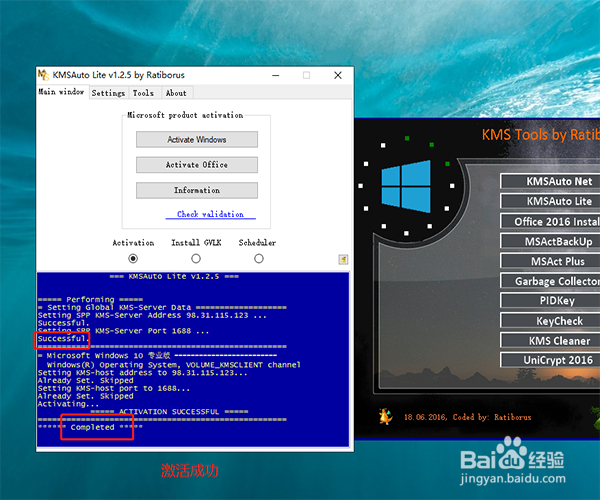Click the KMSAuto Lite title bar app icon
600x500 pixels.
point(44,75)
